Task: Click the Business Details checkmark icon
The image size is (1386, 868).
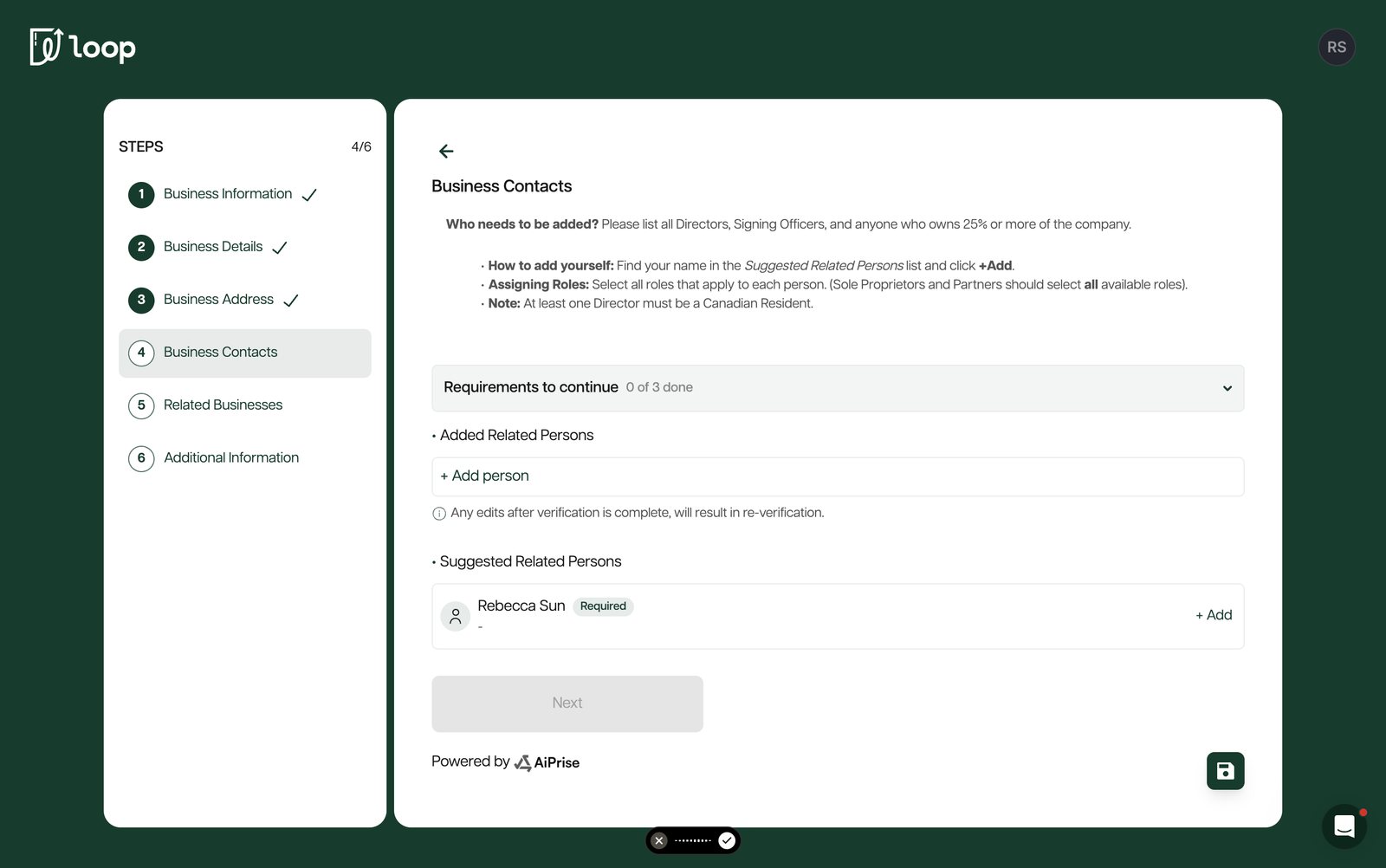Action: click(280, 248)
